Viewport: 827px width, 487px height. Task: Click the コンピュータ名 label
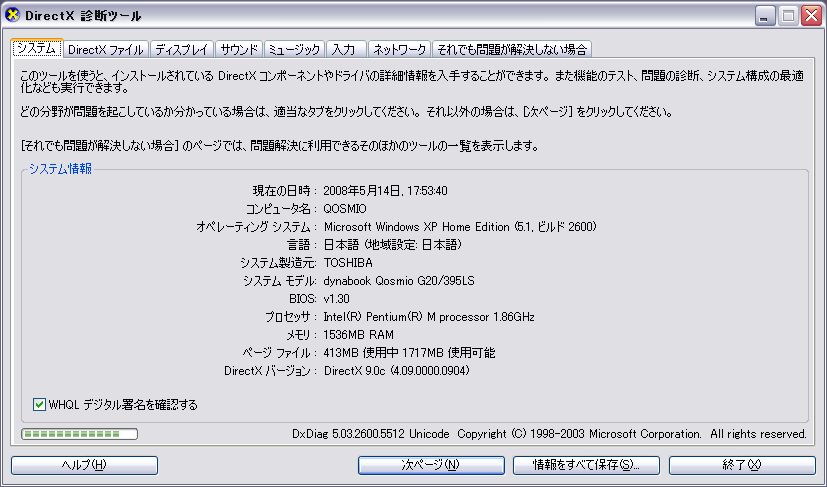pos(282,209)
